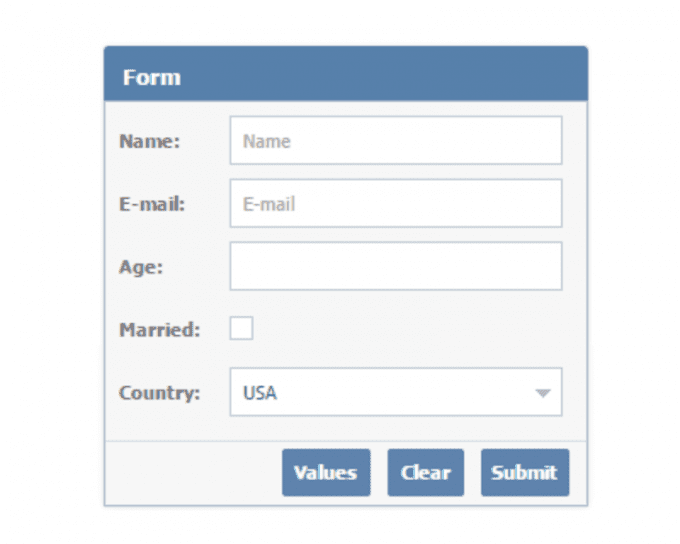Image resolution: width=680 pixels, height=544 pixels.
Task: Click the "Married:" label text
Action: 159,330
